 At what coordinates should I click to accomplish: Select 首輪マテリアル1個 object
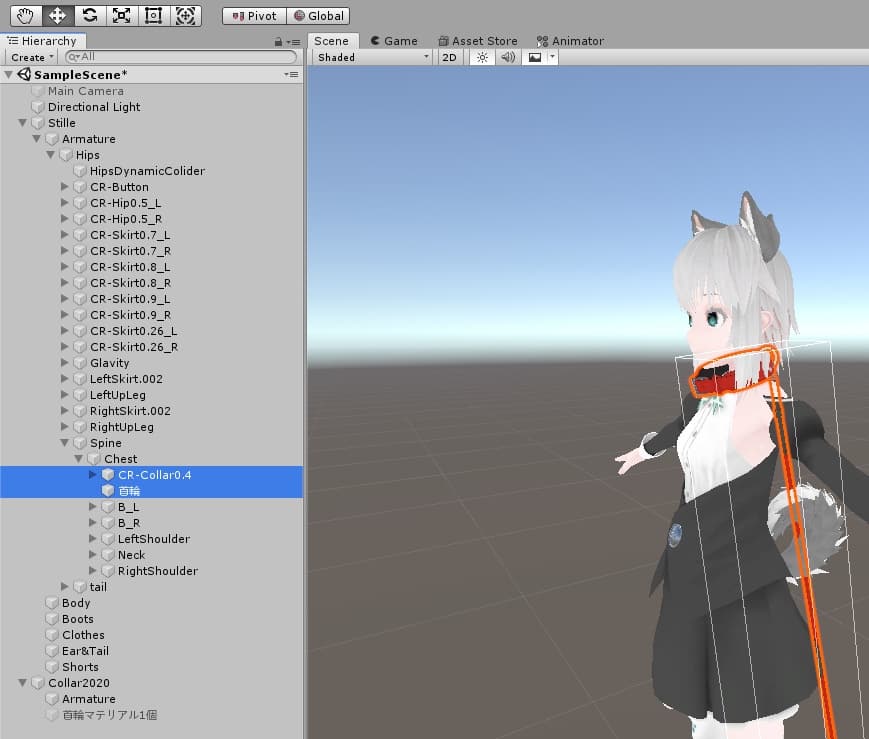click(110, 715)
